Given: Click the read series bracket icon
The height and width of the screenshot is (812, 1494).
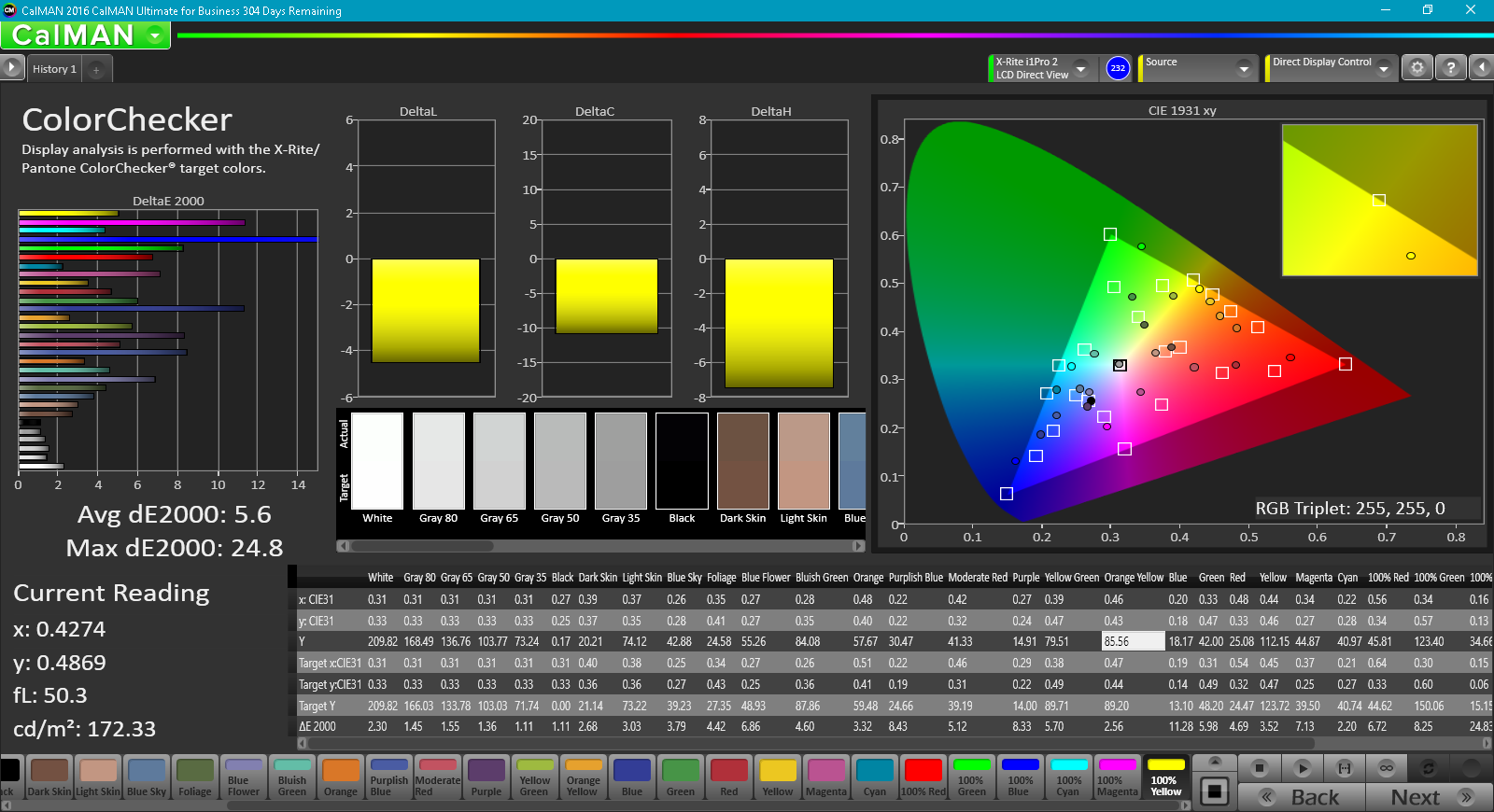Looking at the screenshot, I should 1345,768.
